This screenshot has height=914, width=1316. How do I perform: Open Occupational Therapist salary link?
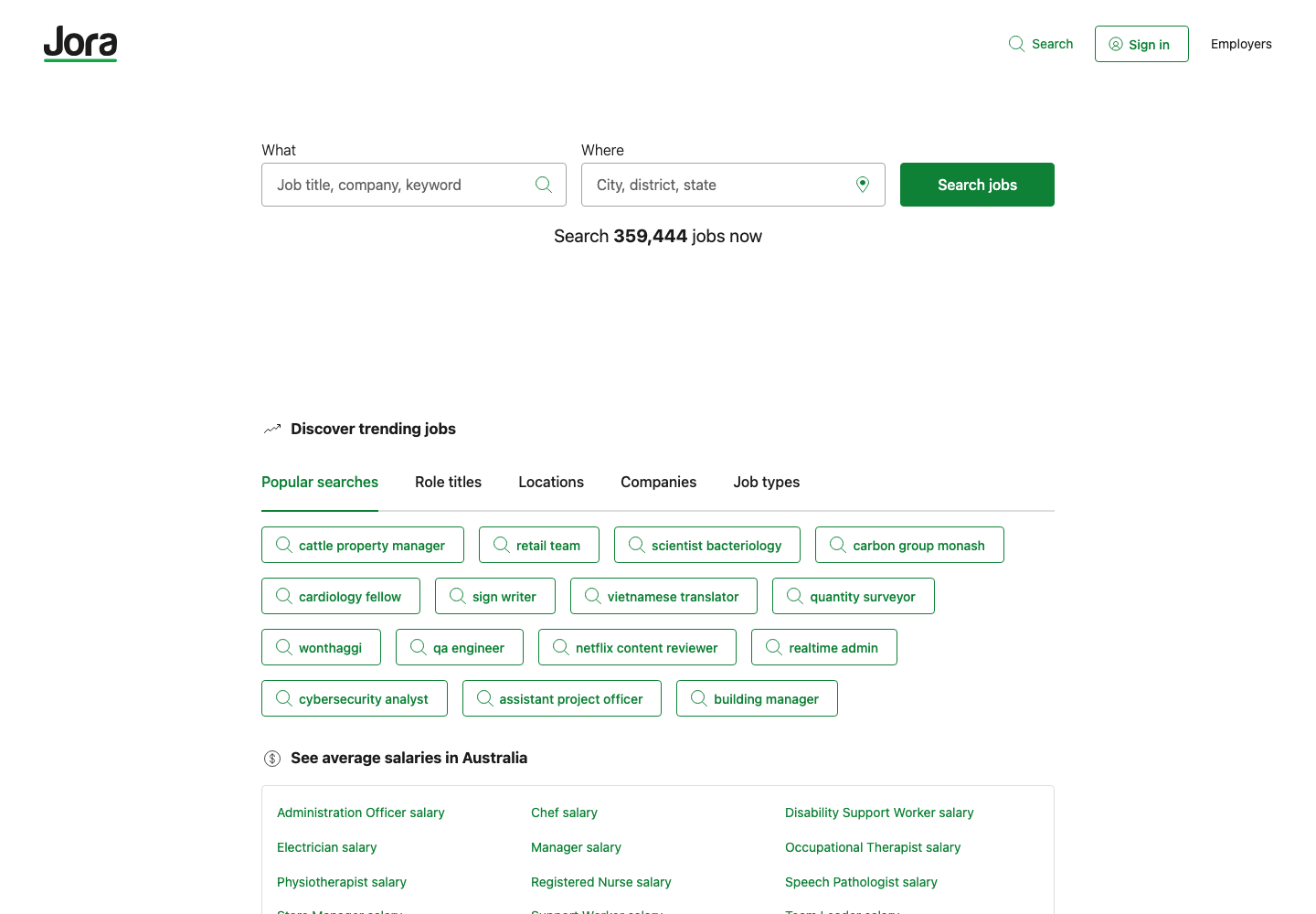(873, 847)
